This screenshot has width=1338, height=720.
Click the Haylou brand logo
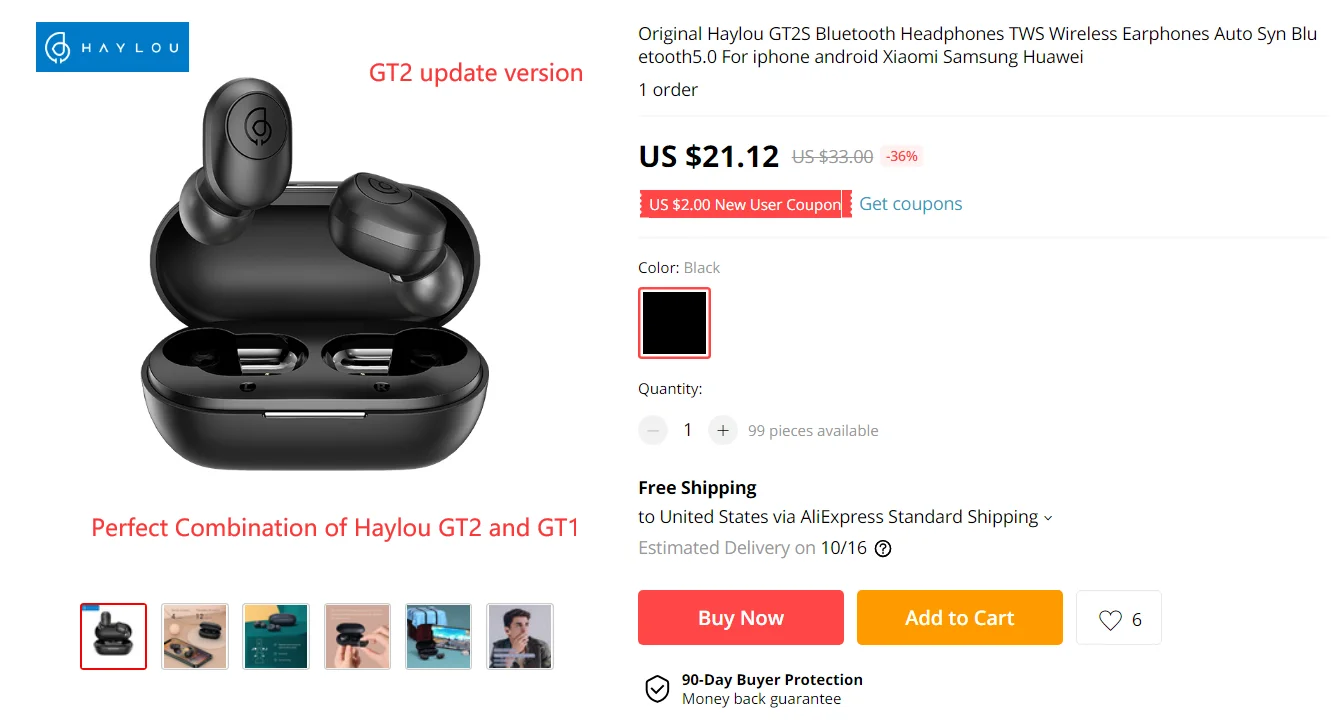point(112,47)
